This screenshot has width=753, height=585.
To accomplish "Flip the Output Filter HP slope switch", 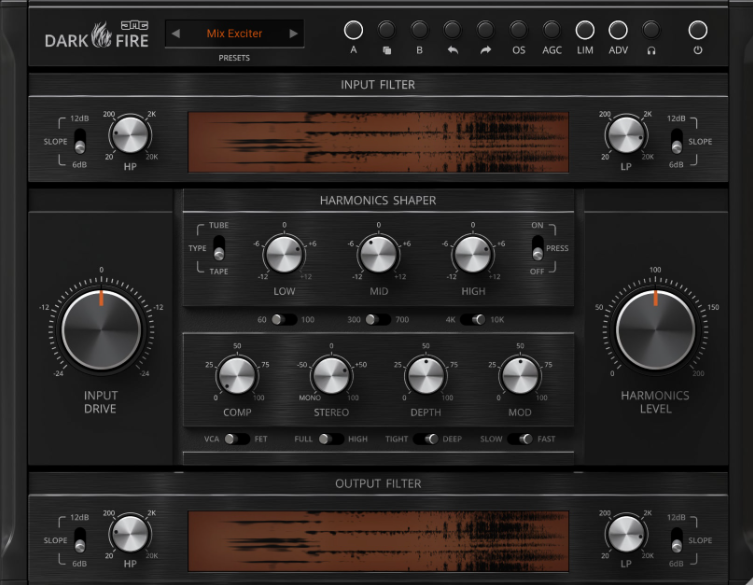I will pos(80,540).
